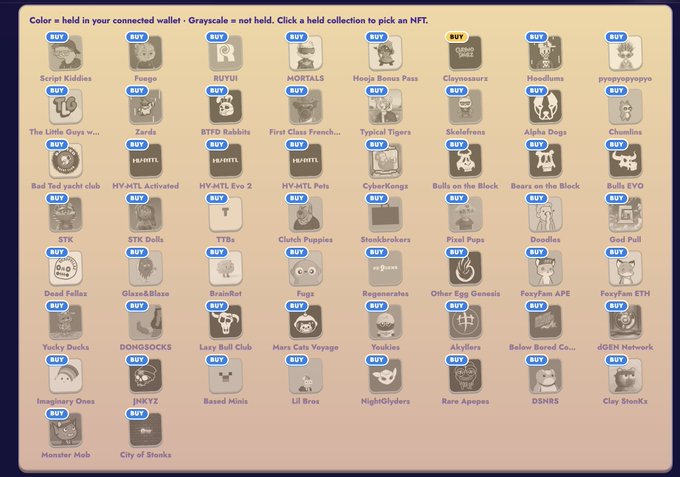Click BUY badge above STK
This screenshot has height=477, width=680.
57,198
